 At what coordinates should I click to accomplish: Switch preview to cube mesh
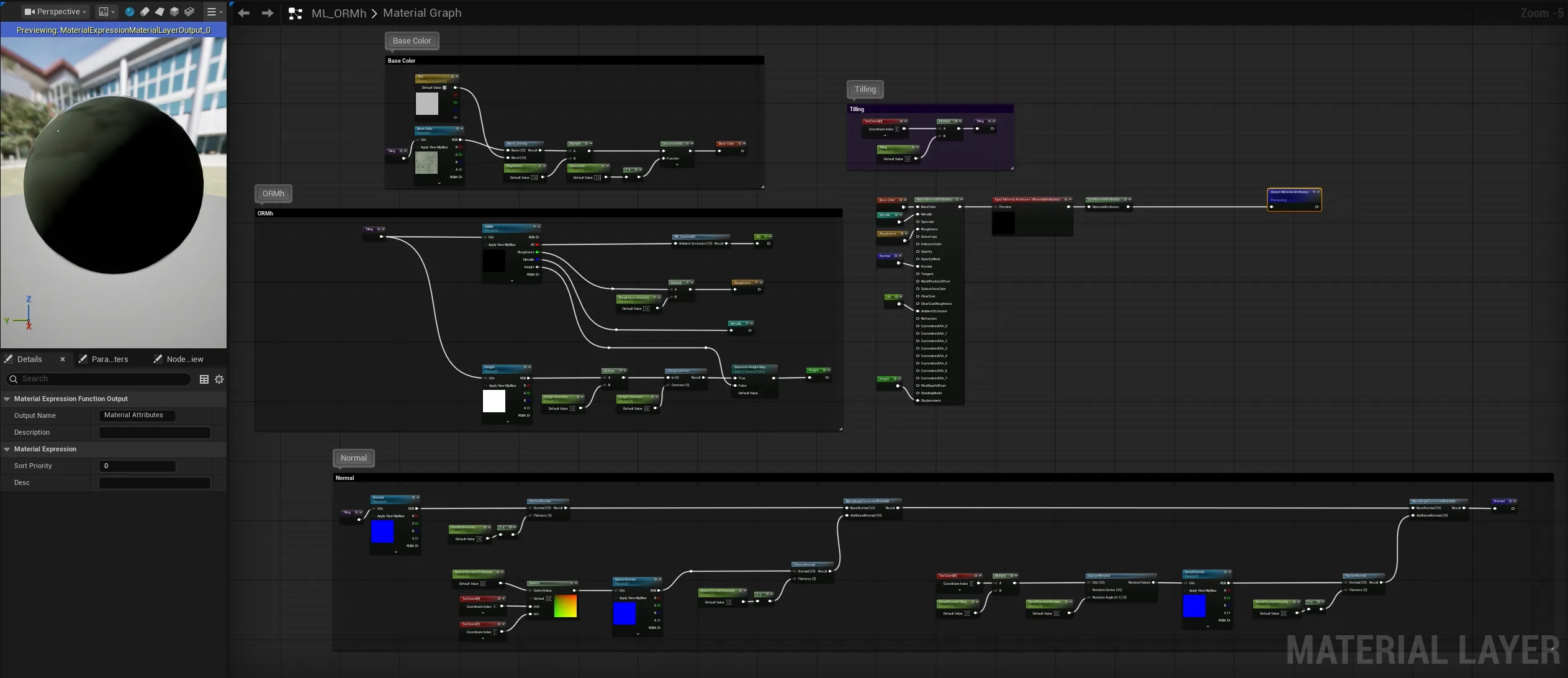(174, 12)
